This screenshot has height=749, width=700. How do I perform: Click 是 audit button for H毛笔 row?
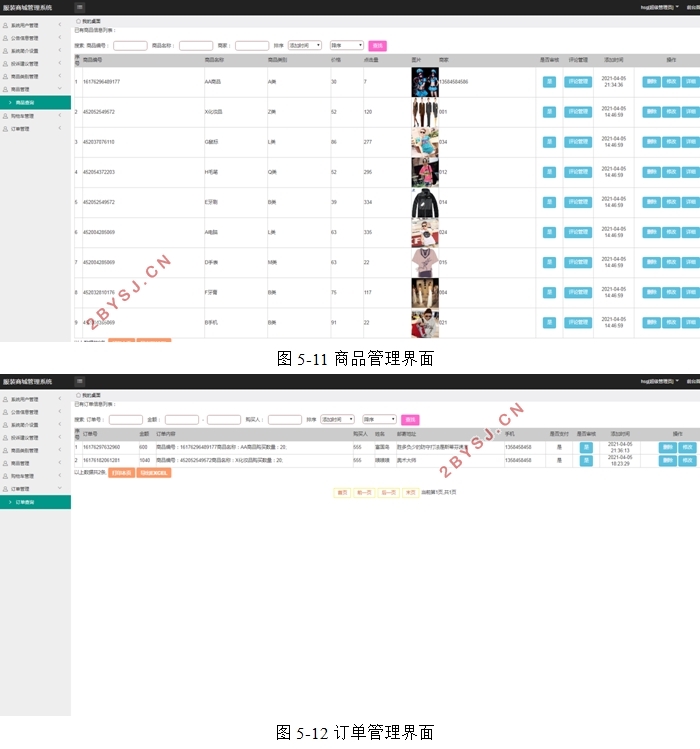549,172
